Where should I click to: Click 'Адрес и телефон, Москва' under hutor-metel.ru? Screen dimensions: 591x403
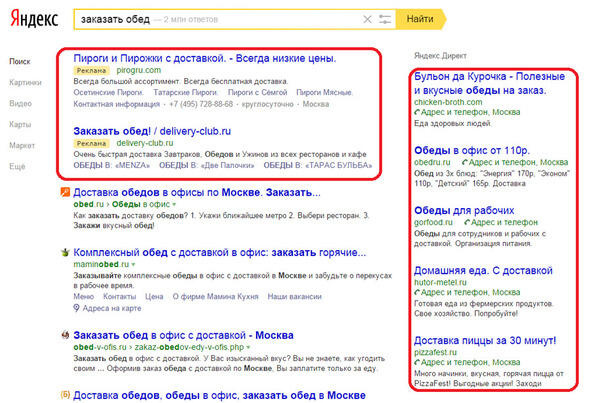coord(470,293)
